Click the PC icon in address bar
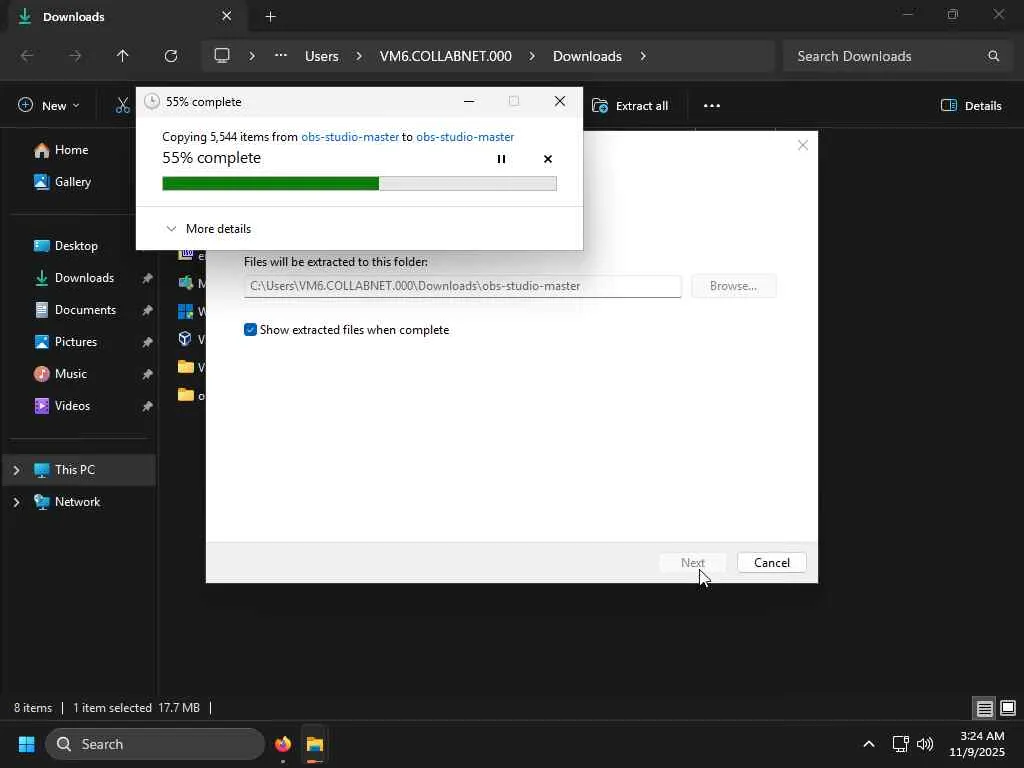This screenshot has height=768, width=1024. [222, 56]
